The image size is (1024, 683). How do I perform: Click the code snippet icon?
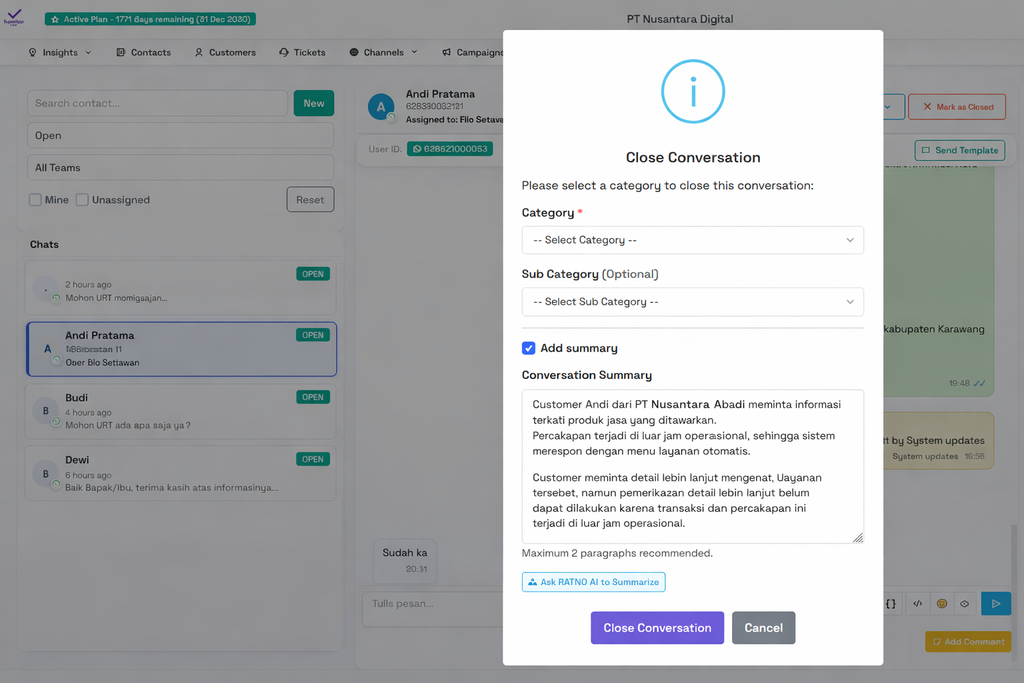pyautogui.click(x=917, y=603)
